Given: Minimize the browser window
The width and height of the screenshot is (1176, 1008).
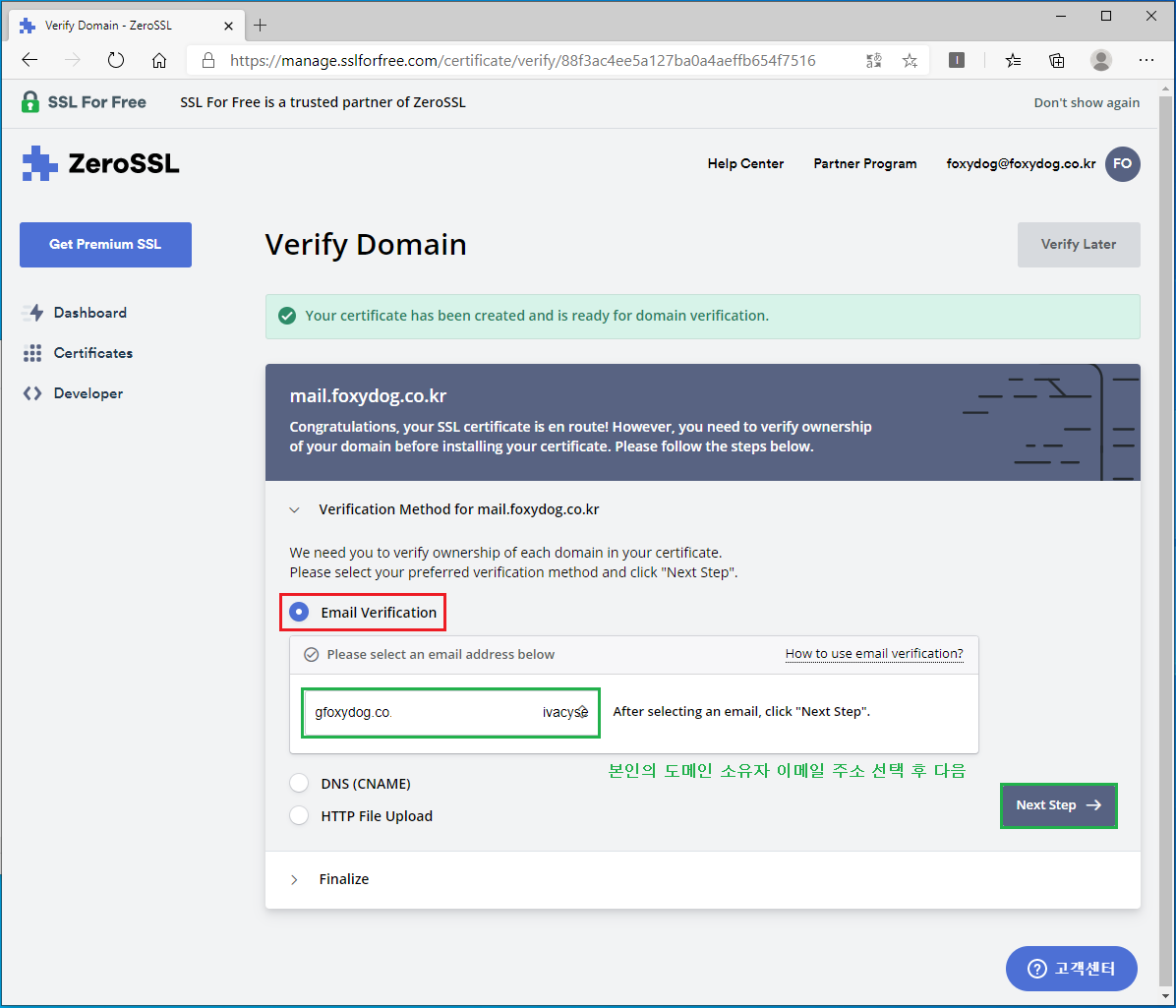Looking at the screenshot, I should point(1061,16).
